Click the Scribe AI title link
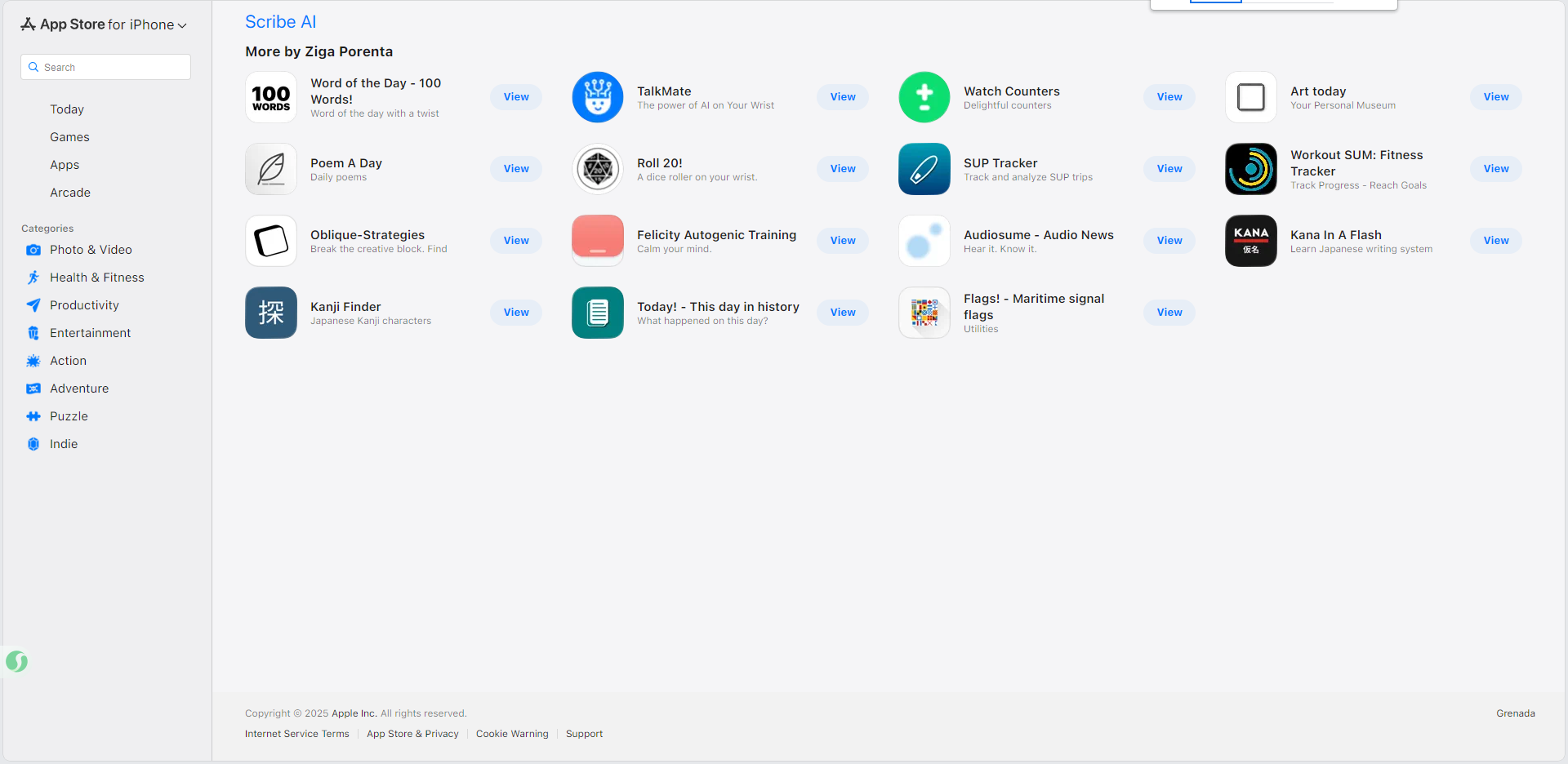Image resolution: width=1568 pixels, height=764 pixels. (280, 22)
